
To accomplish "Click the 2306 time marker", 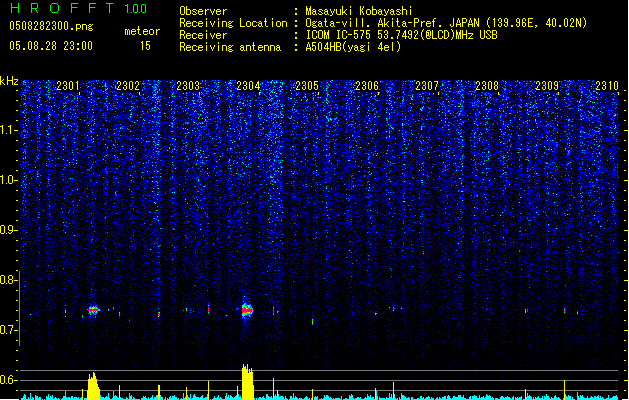I will pos(367,86).
